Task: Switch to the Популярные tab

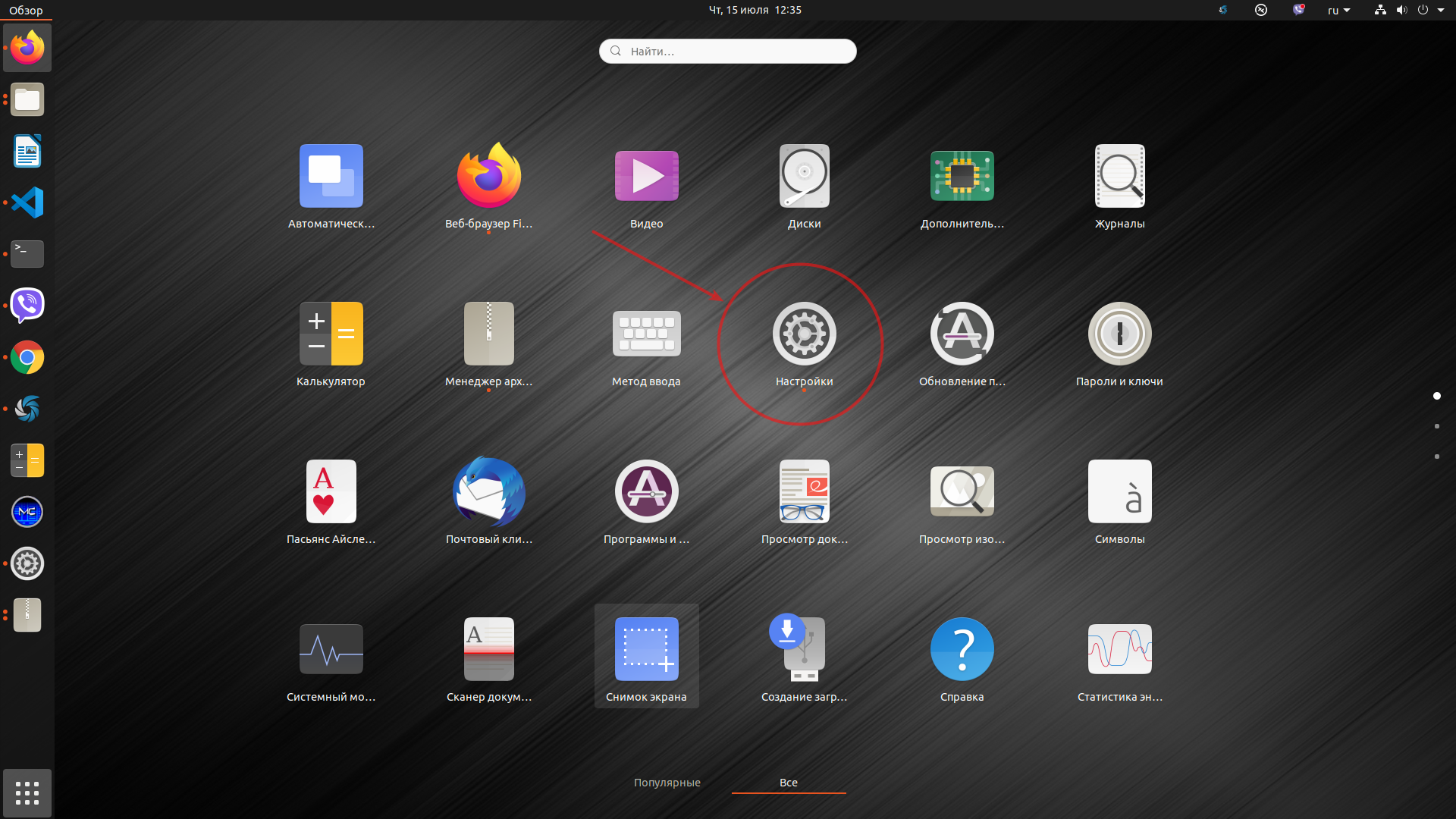Action: coord(667,783)
